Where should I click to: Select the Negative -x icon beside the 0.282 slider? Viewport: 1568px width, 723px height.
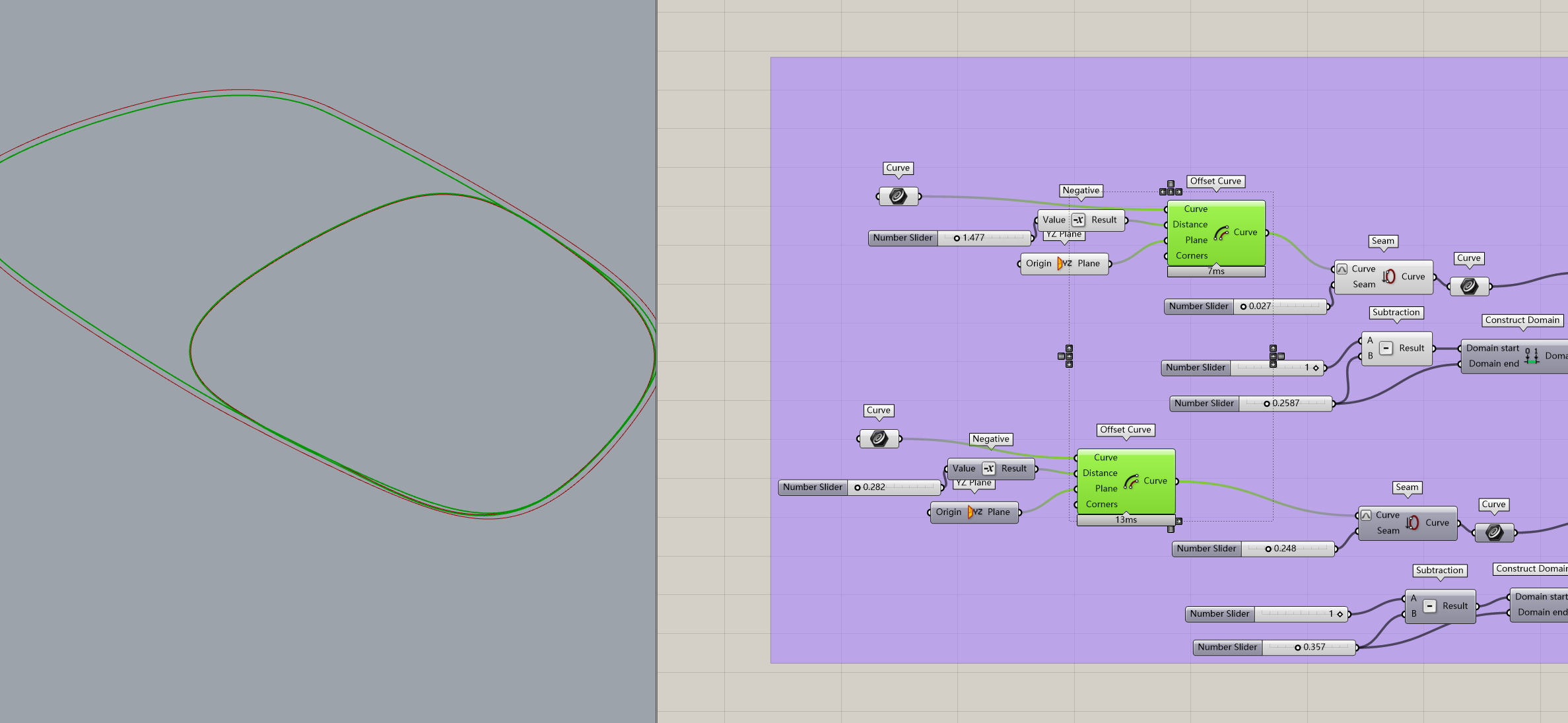988,469
